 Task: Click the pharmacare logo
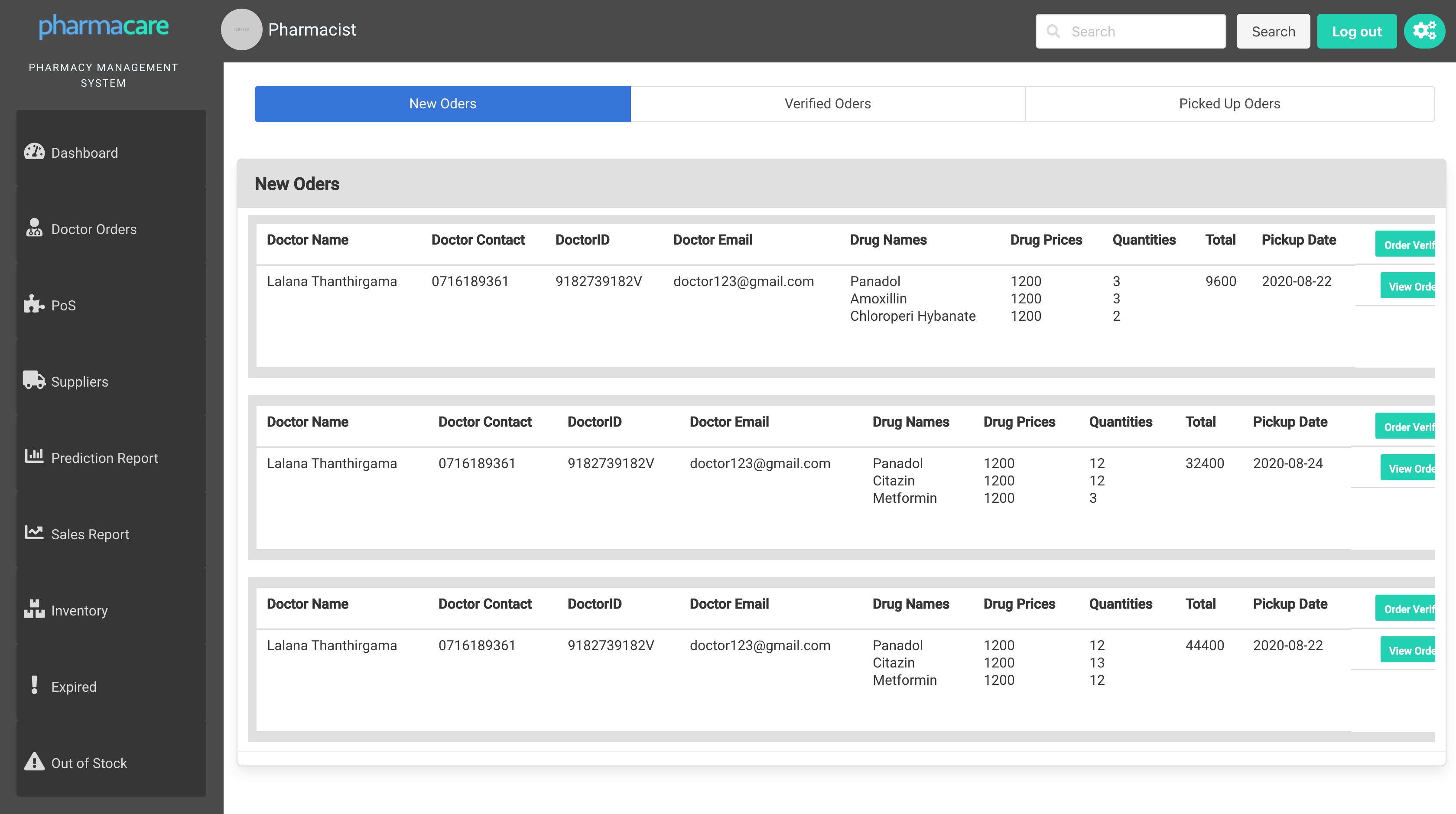pyautogui.click(x=104, y=26)
